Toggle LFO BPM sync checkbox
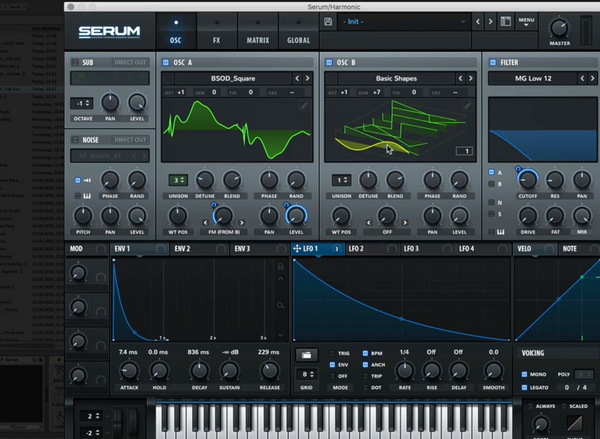Image resolution: width=600 pixels, height=439 pixels. tap(365, 353)
